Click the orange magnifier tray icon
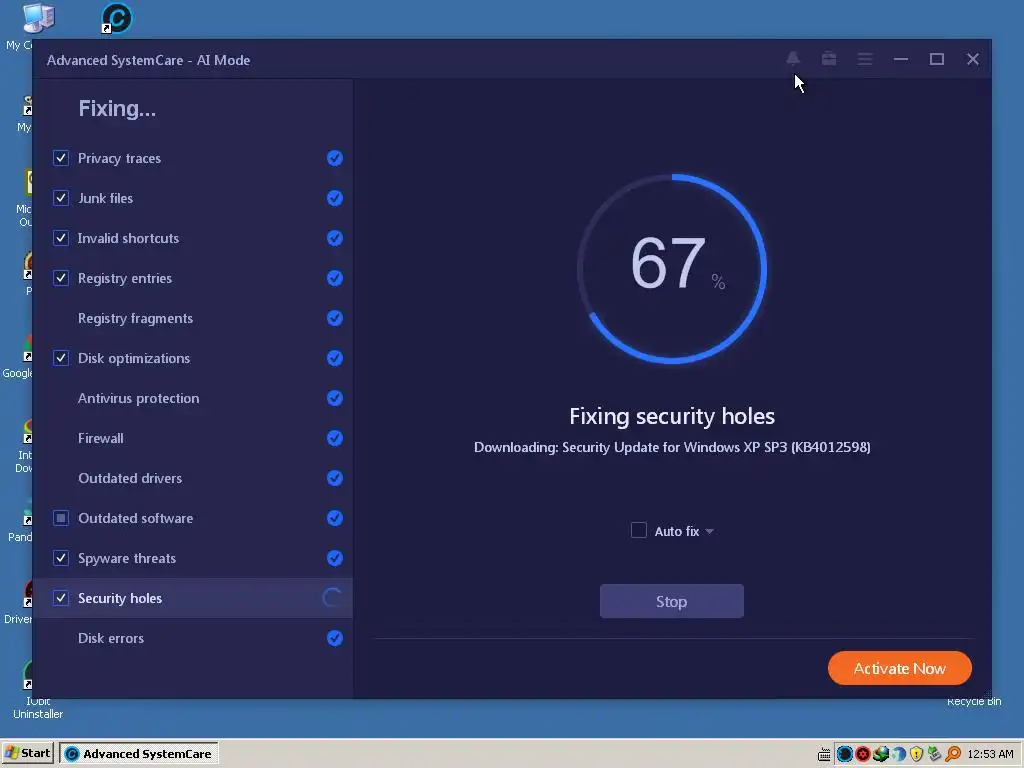This screenshot has width=1024, height=768. 953,754
